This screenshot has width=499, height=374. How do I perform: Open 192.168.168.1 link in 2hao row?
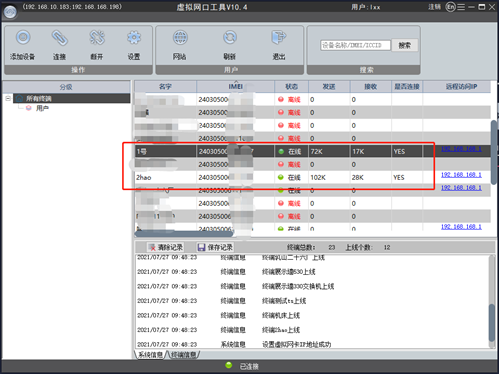(461, 175)
